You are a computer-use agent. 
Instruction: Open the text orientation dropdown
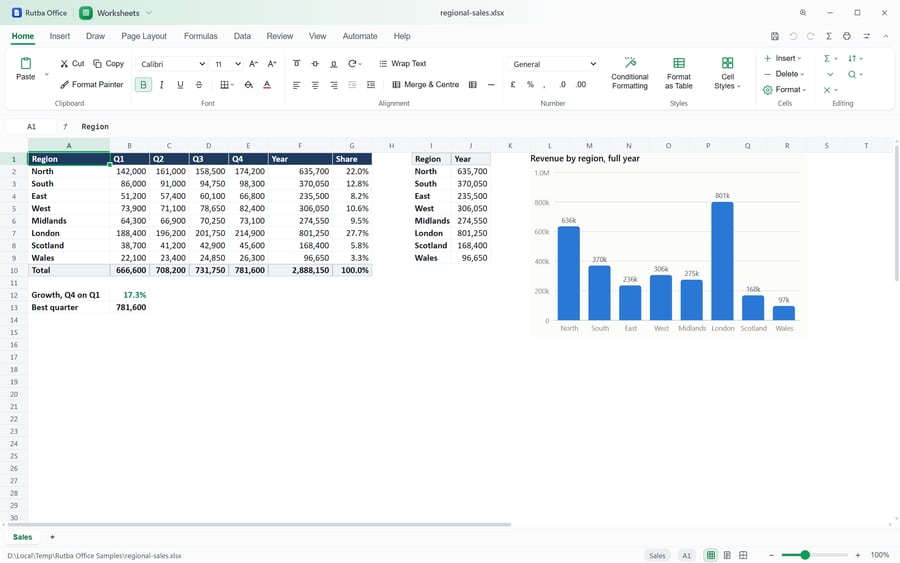[x=355, y=64]
